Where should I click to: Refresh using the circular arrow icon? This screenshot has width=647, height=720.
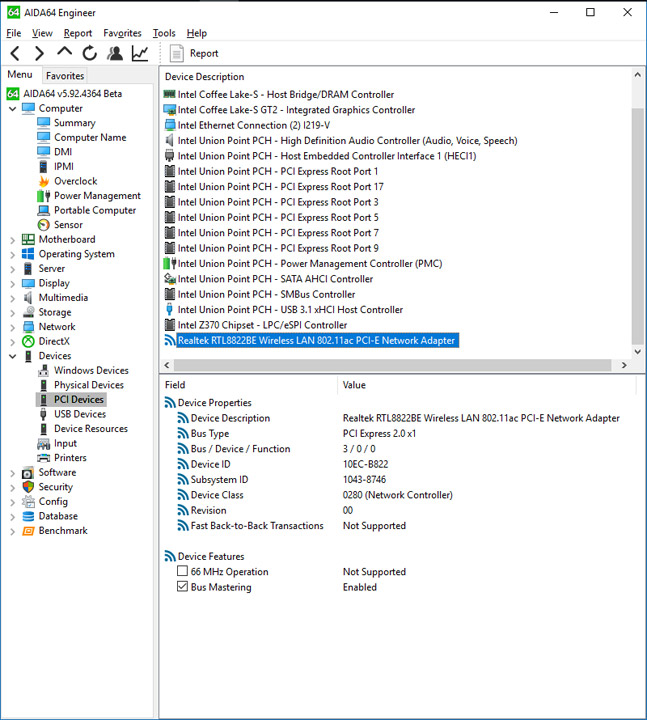90,53
